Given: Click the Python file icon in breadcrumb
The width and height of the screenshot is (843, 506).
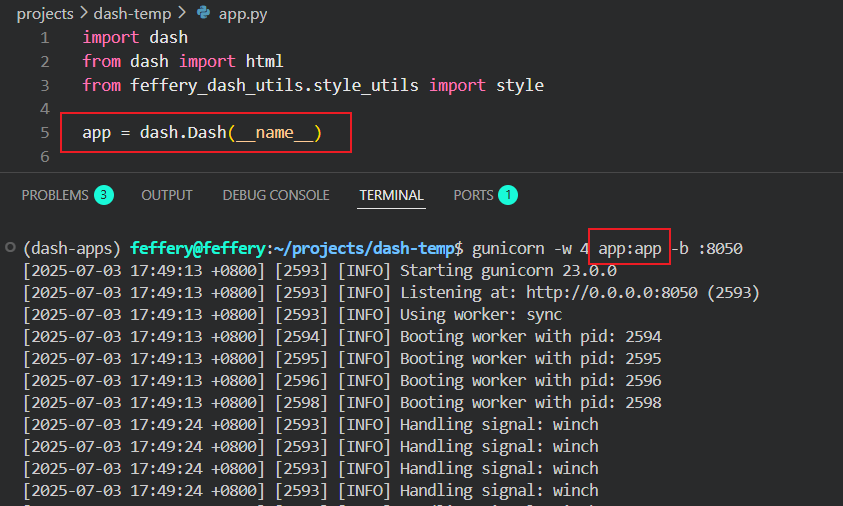Looking at the screenshot, I should tap(204, 12).
